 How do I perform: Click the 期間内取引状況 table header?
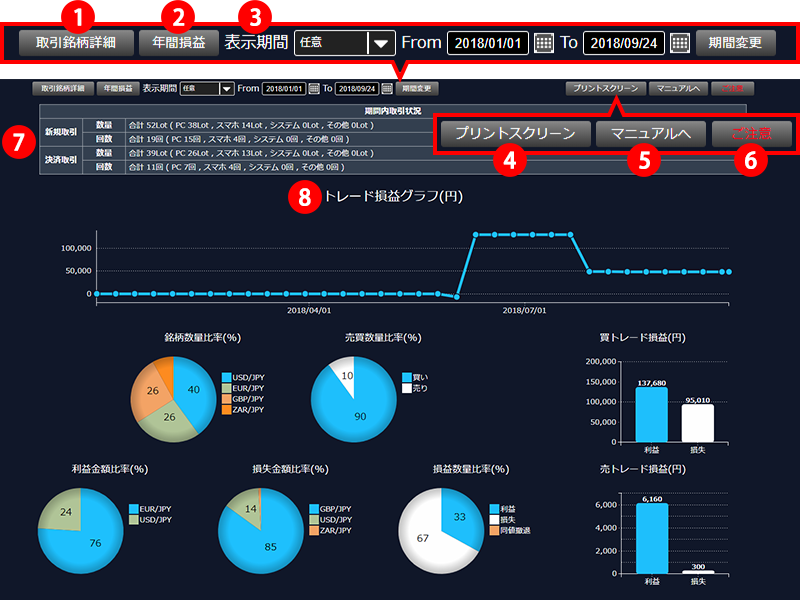coord(393,111)
